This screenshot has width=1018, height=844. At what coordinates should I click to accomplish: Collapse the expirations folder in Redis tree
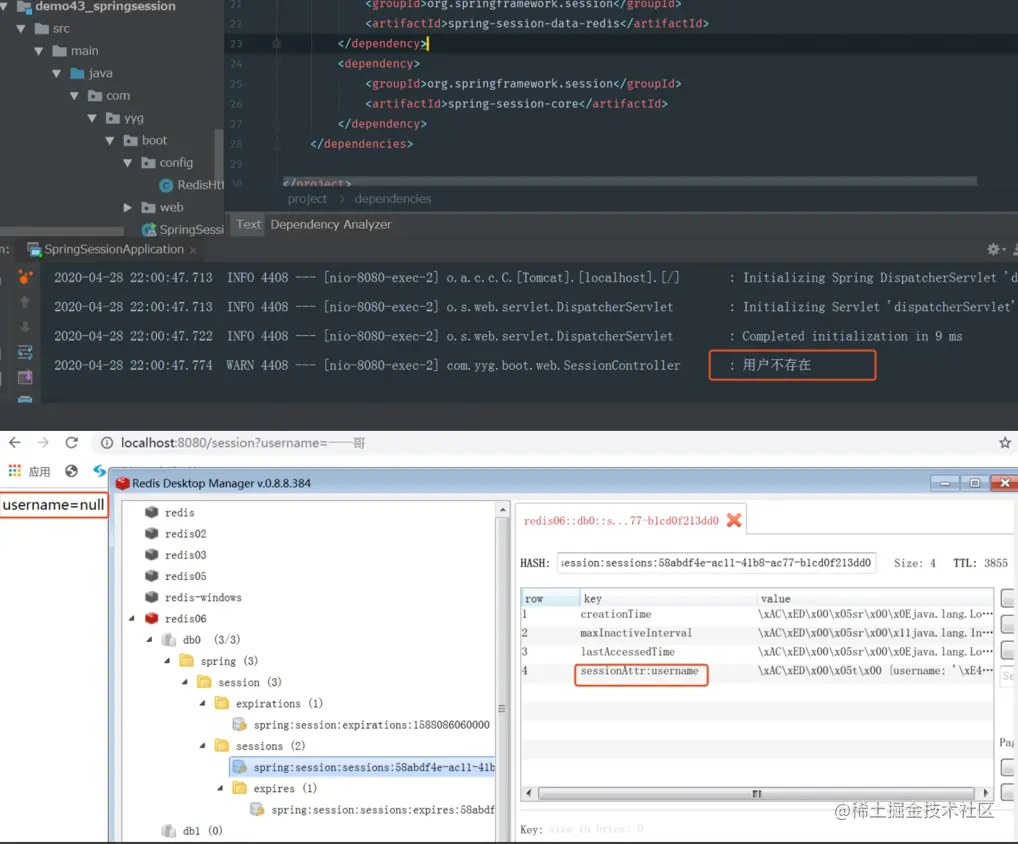pos(203,704)
